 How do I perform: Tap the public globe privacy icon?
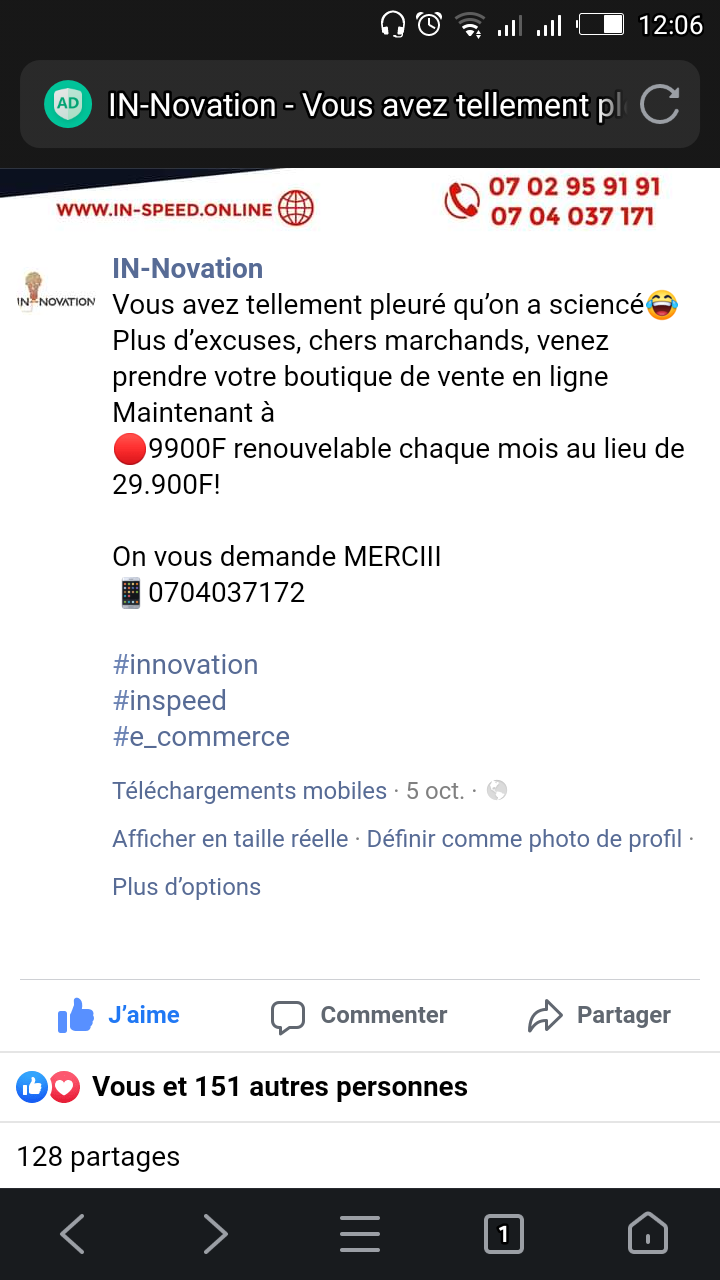point(497,791)
